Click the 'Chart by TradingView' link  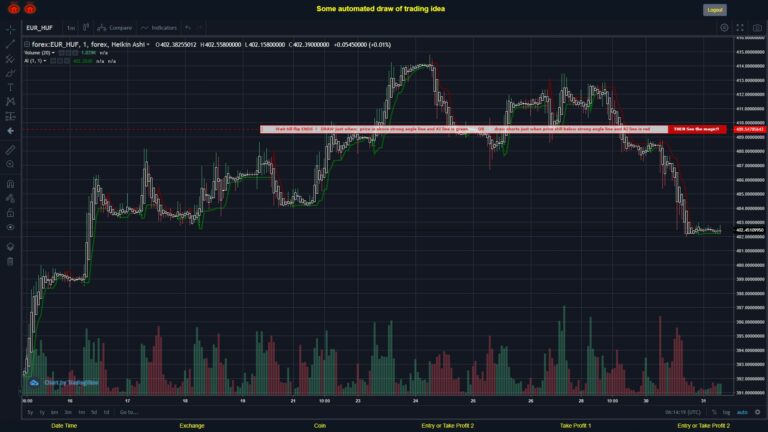click(x=72, y=383)
